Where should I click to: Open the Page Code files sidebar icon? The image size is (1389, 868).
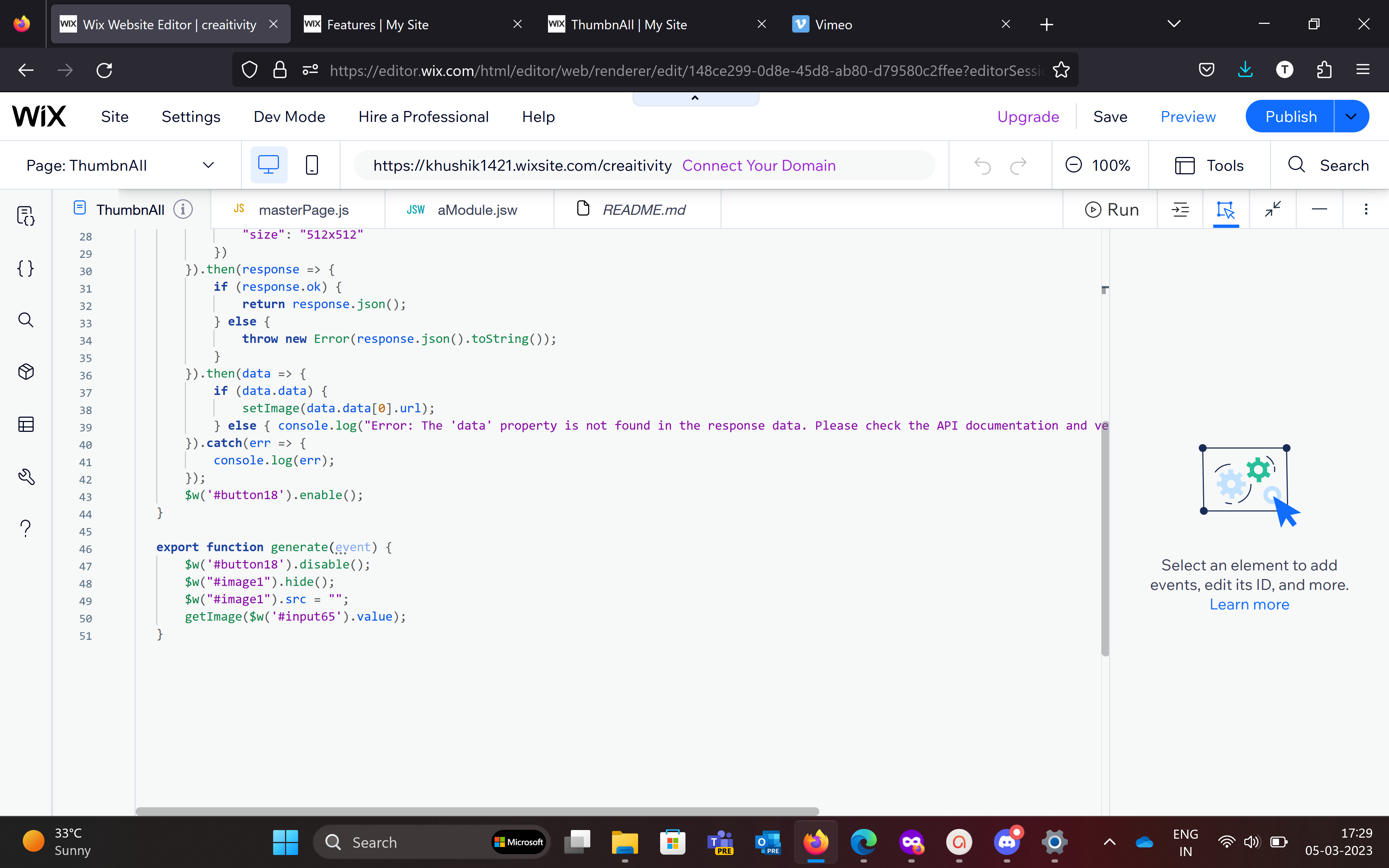coord(26,216)
